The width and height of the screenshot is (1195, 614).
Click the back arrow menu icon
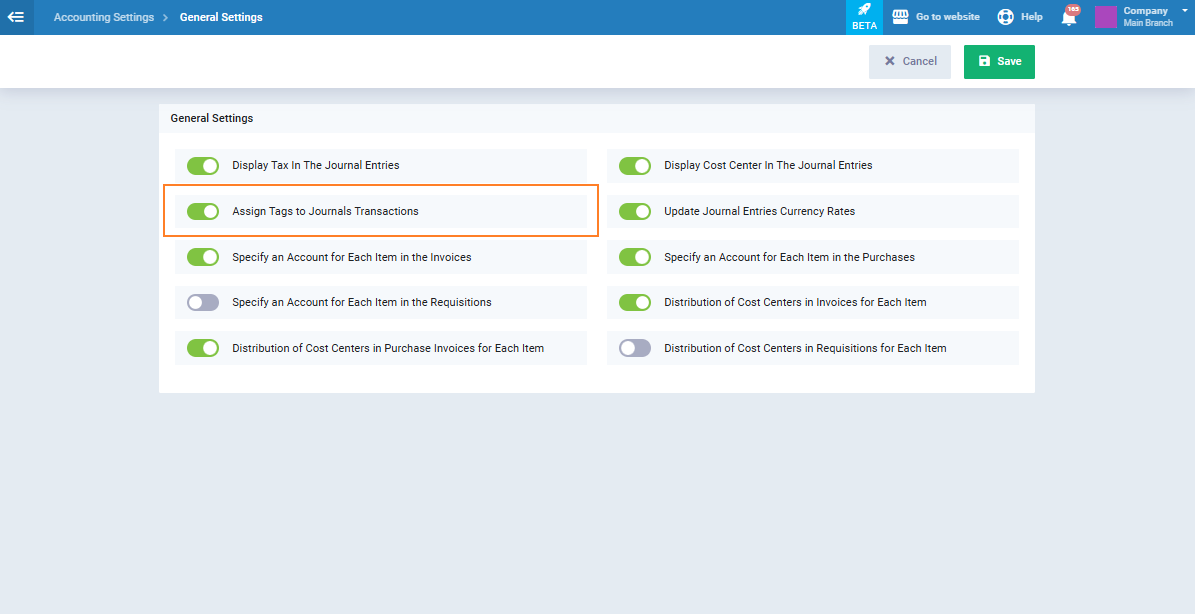click(x=16, y=17)
